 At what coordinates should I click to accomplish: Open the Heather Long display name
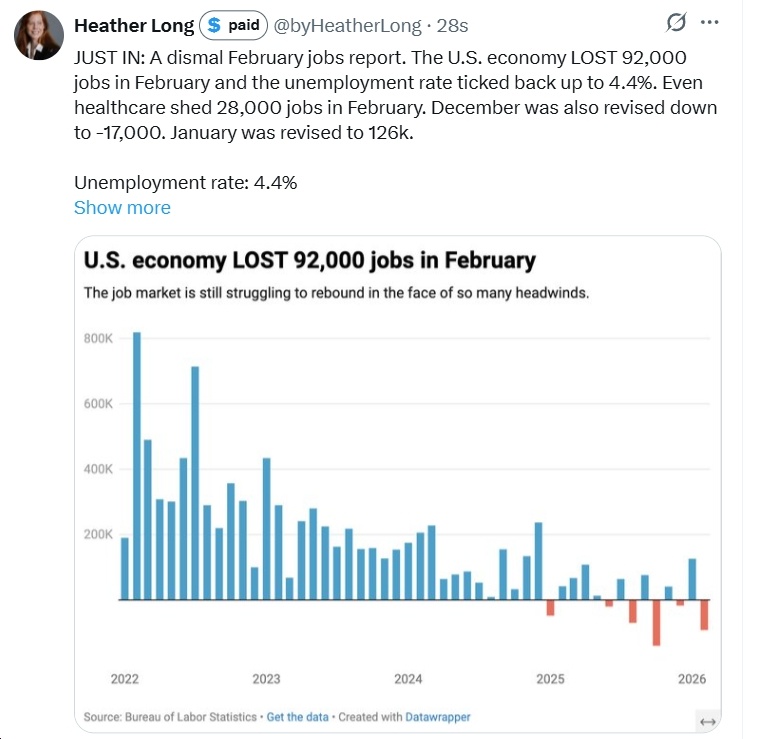135,24
